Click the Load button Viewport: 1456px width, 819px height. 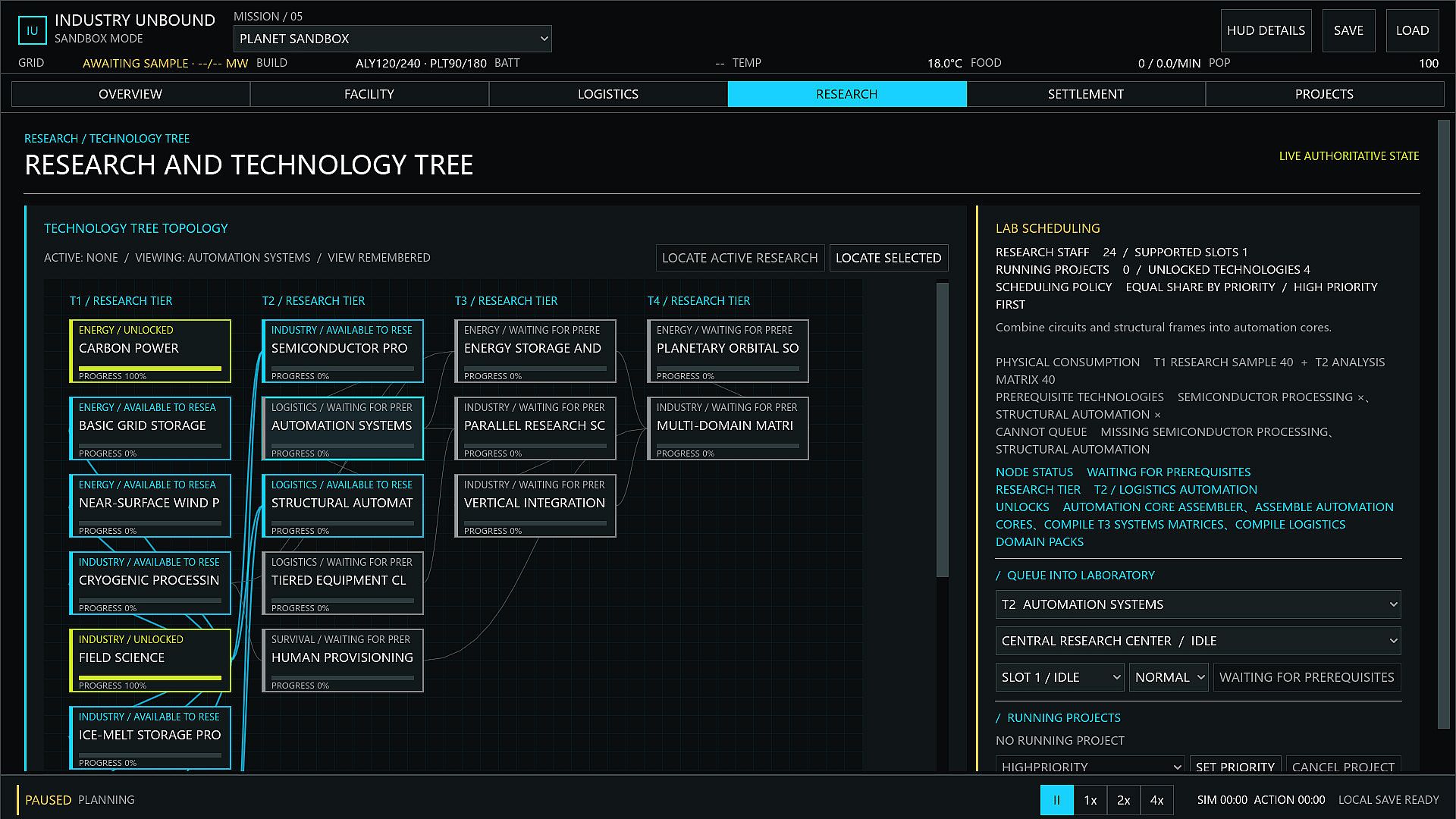[x=1412, y=31]
